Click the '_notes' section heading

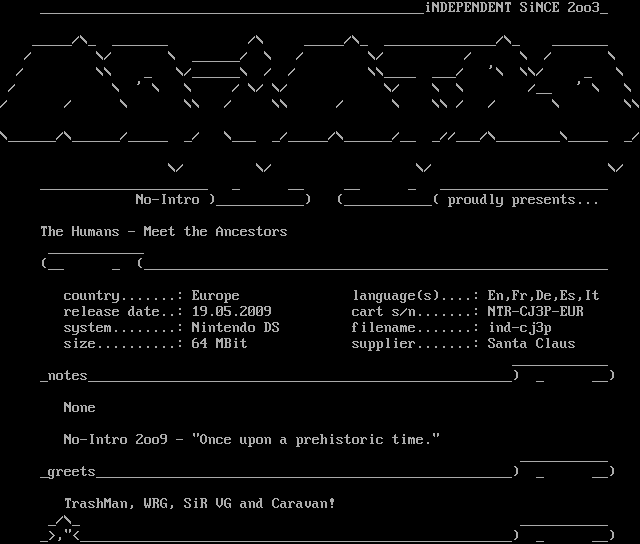point(64,375)
